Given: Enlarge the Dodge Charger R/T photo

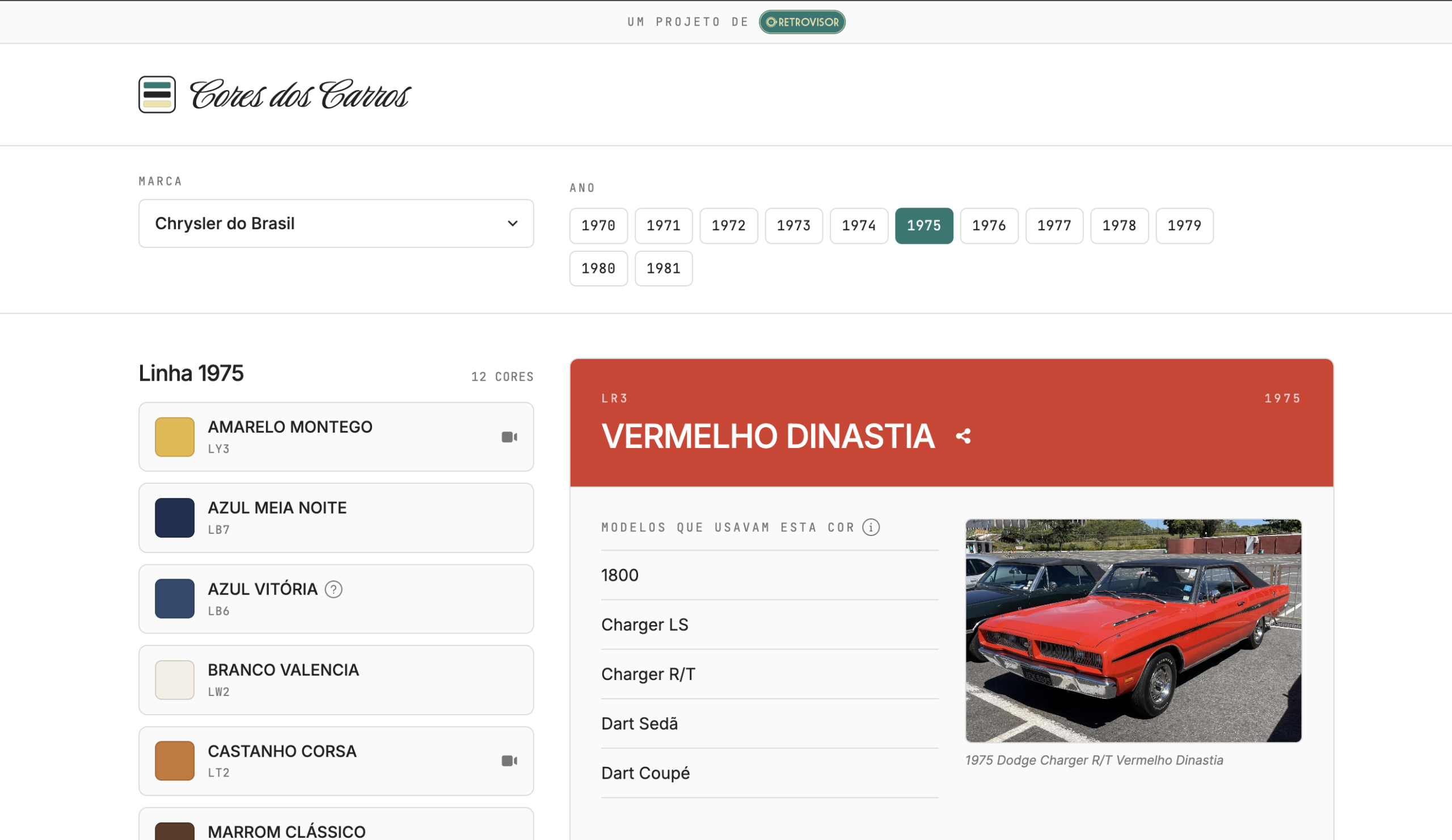Looking at the screenshot, I should (1133, 631).
